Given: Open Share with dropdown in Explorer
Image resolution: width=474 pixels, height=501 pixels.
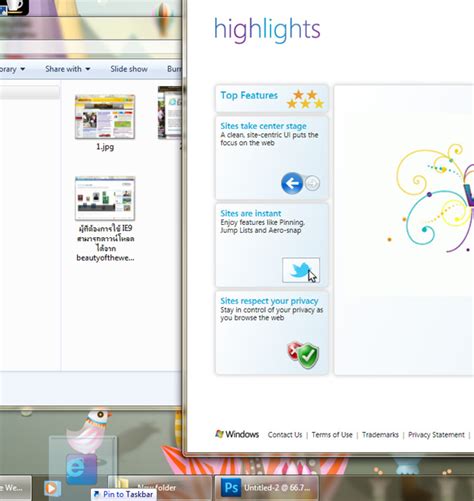Looking at the screenshot, I should pyautogui.click(x=68, y=69).
